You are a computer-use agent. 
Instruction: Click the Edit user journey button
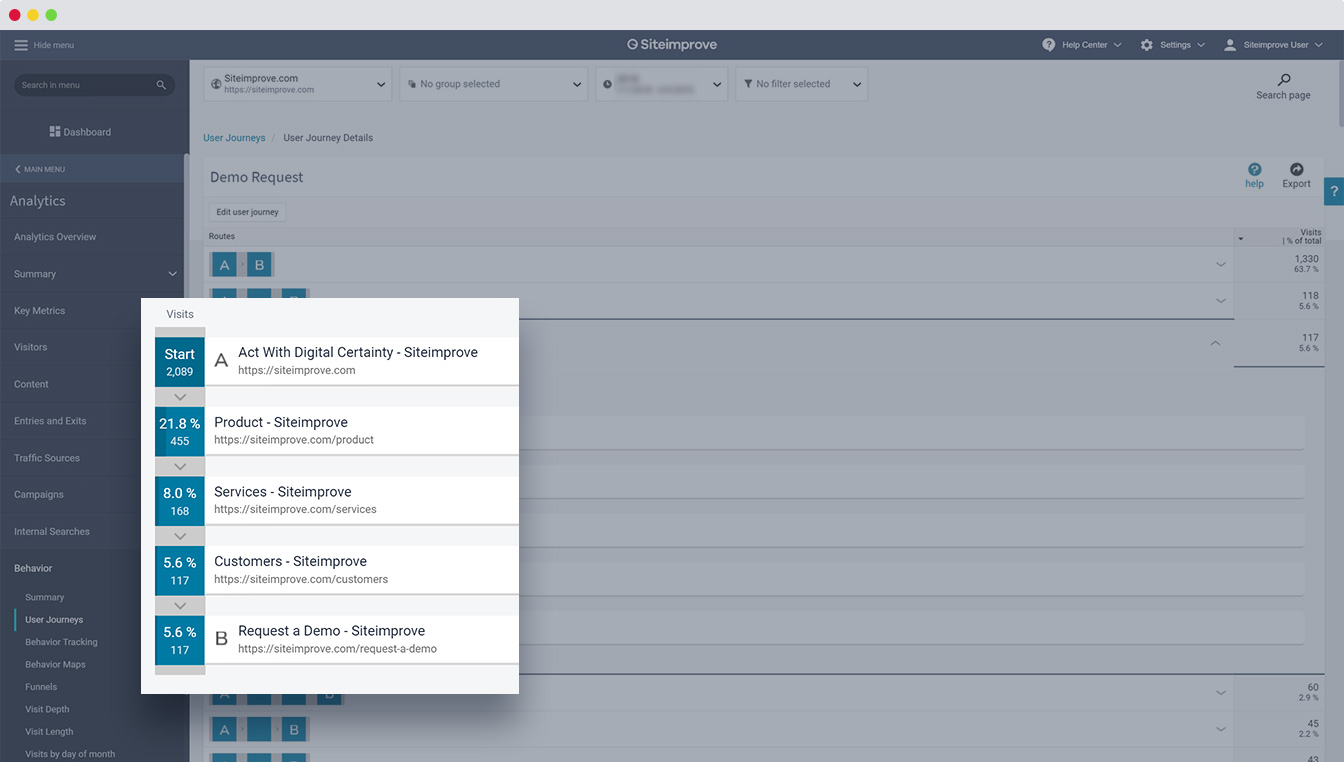coord(247,212)
